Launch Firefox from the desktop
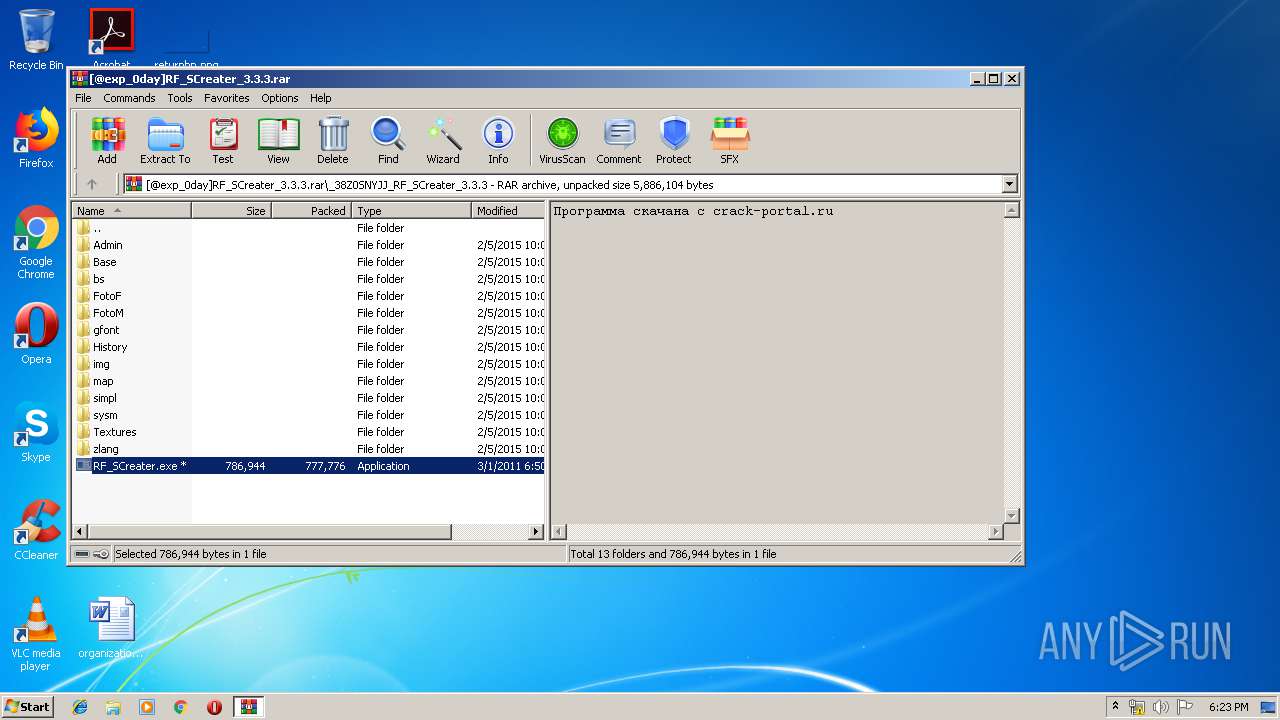1280x720 pixels. 36,138
